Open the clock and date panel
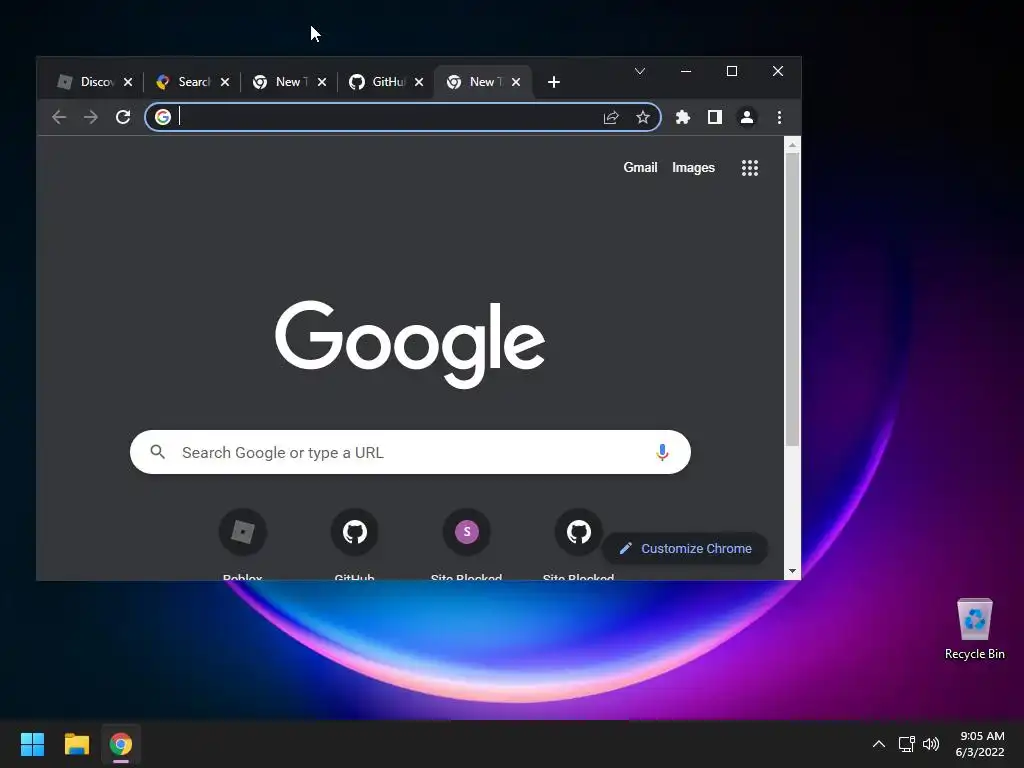1024x768 pixels. click(x=980, y=744)
